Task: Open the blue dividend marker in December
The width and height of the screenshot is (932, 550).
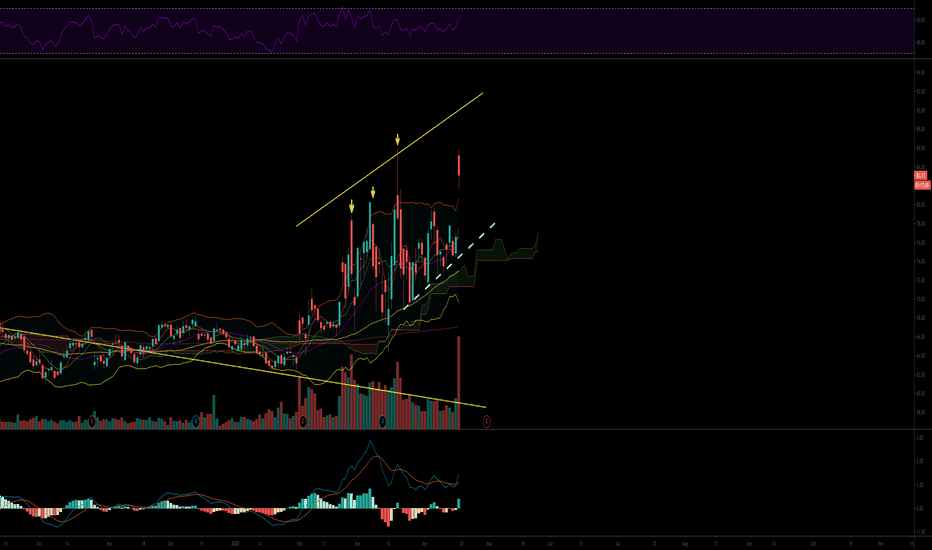Action: (x=196, y=422)
